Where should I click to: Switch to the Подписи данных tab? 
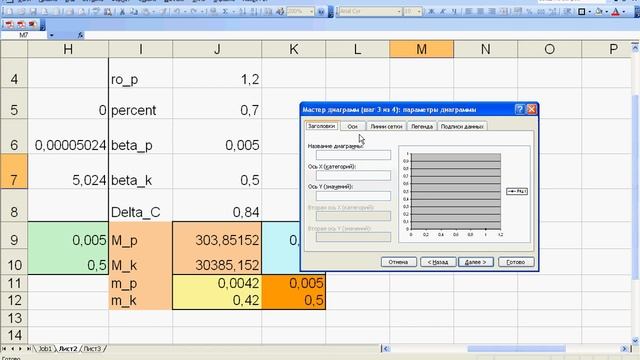[x=462, y=127]
